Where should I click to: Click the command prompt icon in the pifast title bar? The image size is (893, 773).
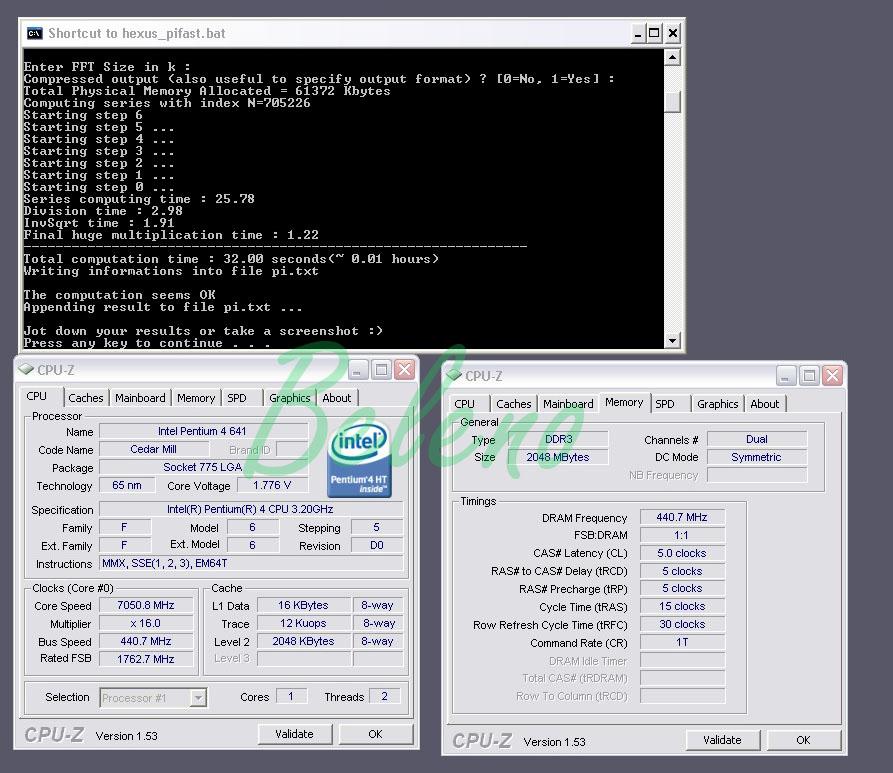click(34, 34)
